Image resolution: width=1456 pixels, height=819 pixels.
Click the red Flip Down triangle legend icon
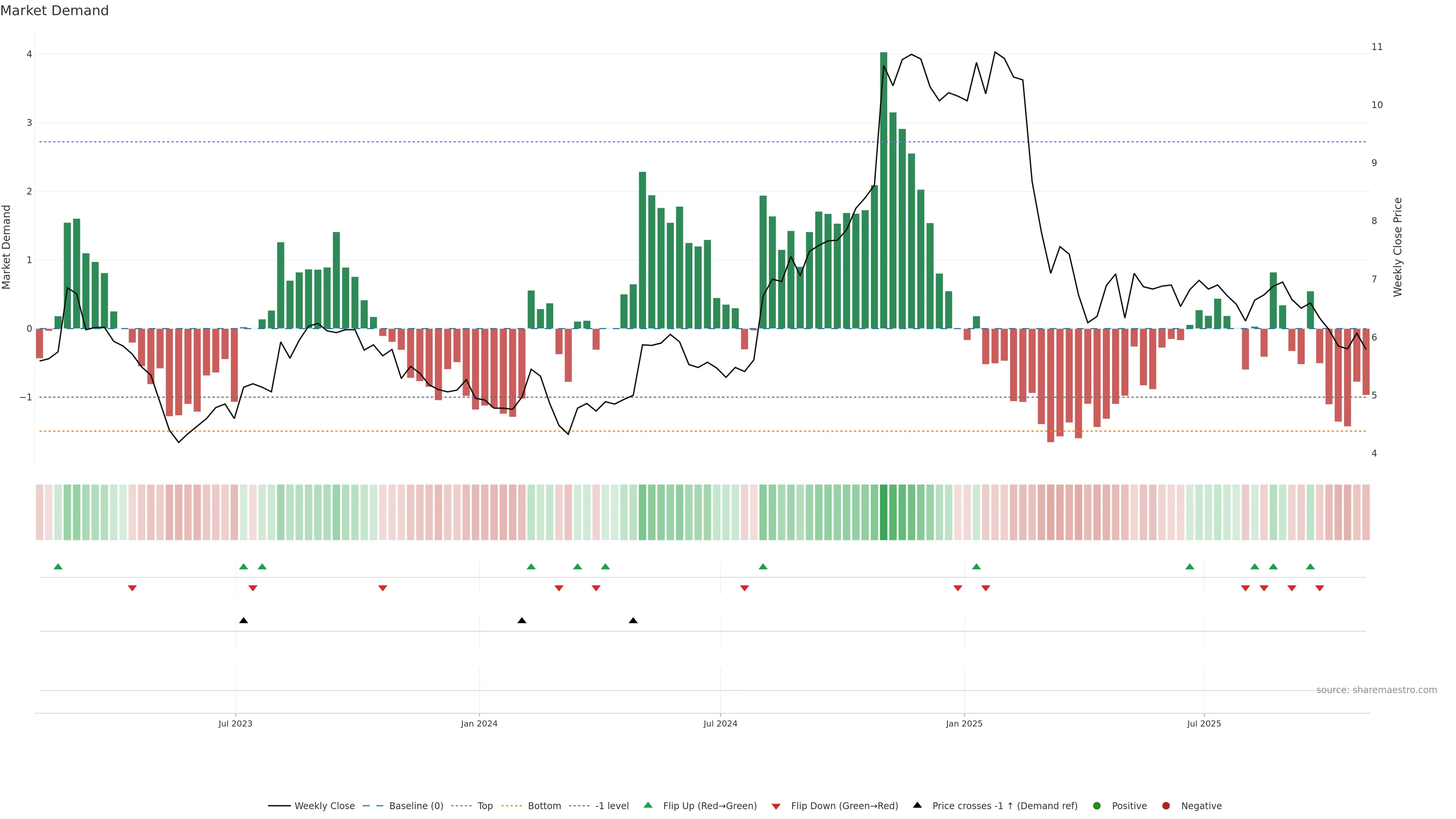click(x=776, y=806)
